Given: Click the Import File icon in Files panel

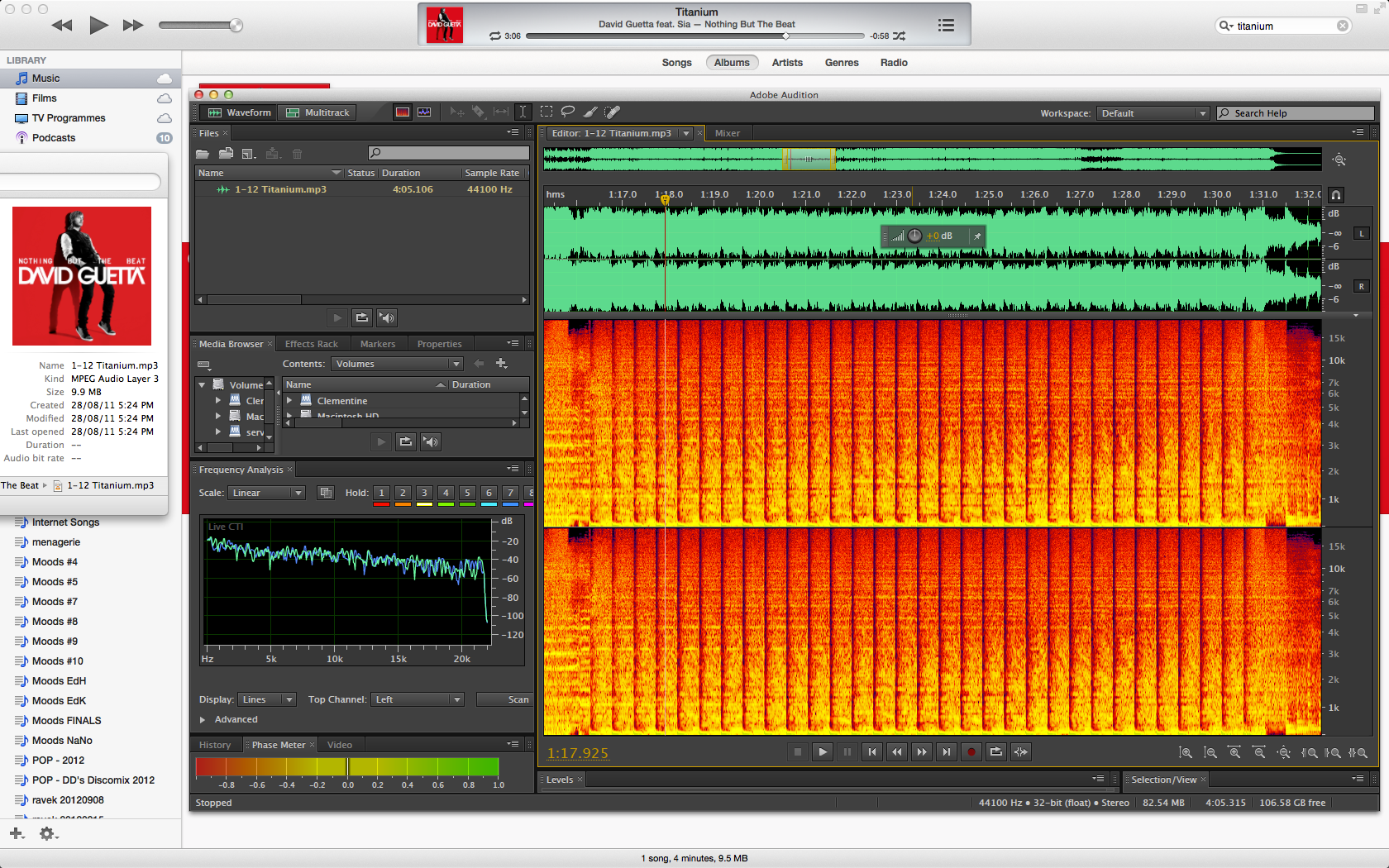Looking at the screenshot, I should click(226, 153).
